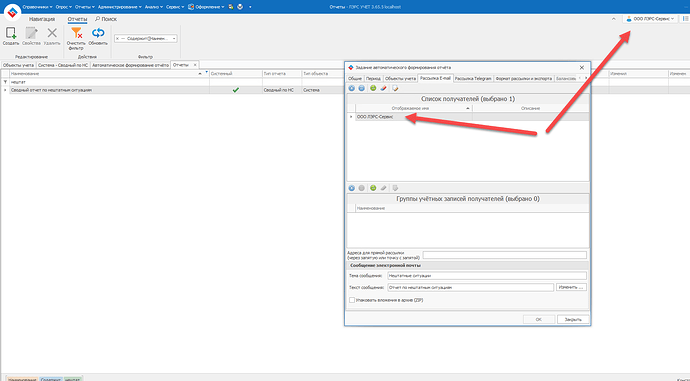Sort reports by the Наименование column header
Viewport: 690px width, 381px height.
click(x=109, y=73)
